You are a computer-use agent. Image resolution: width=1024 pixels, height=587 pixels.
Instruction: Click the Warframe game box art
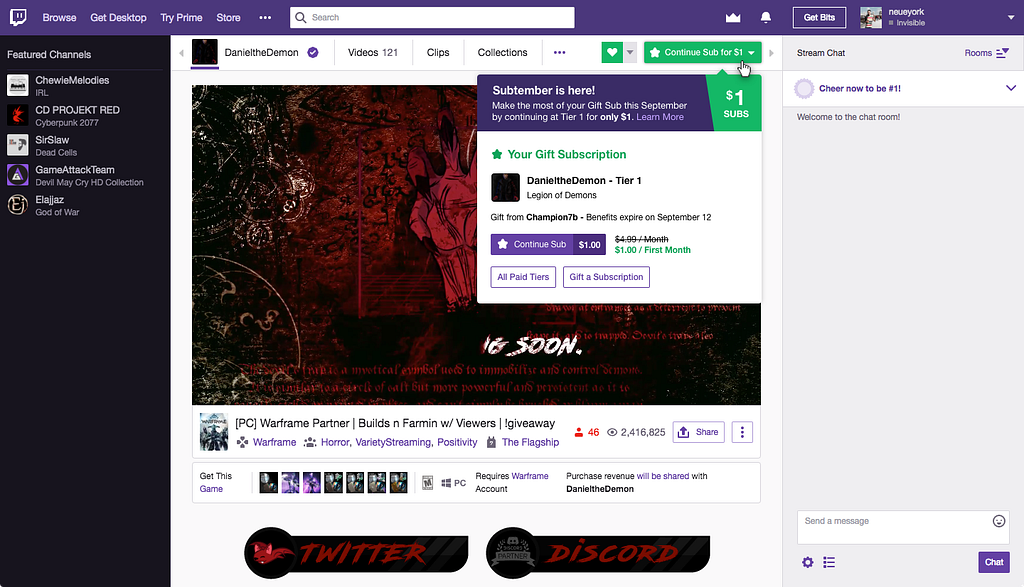pos(214,432)
